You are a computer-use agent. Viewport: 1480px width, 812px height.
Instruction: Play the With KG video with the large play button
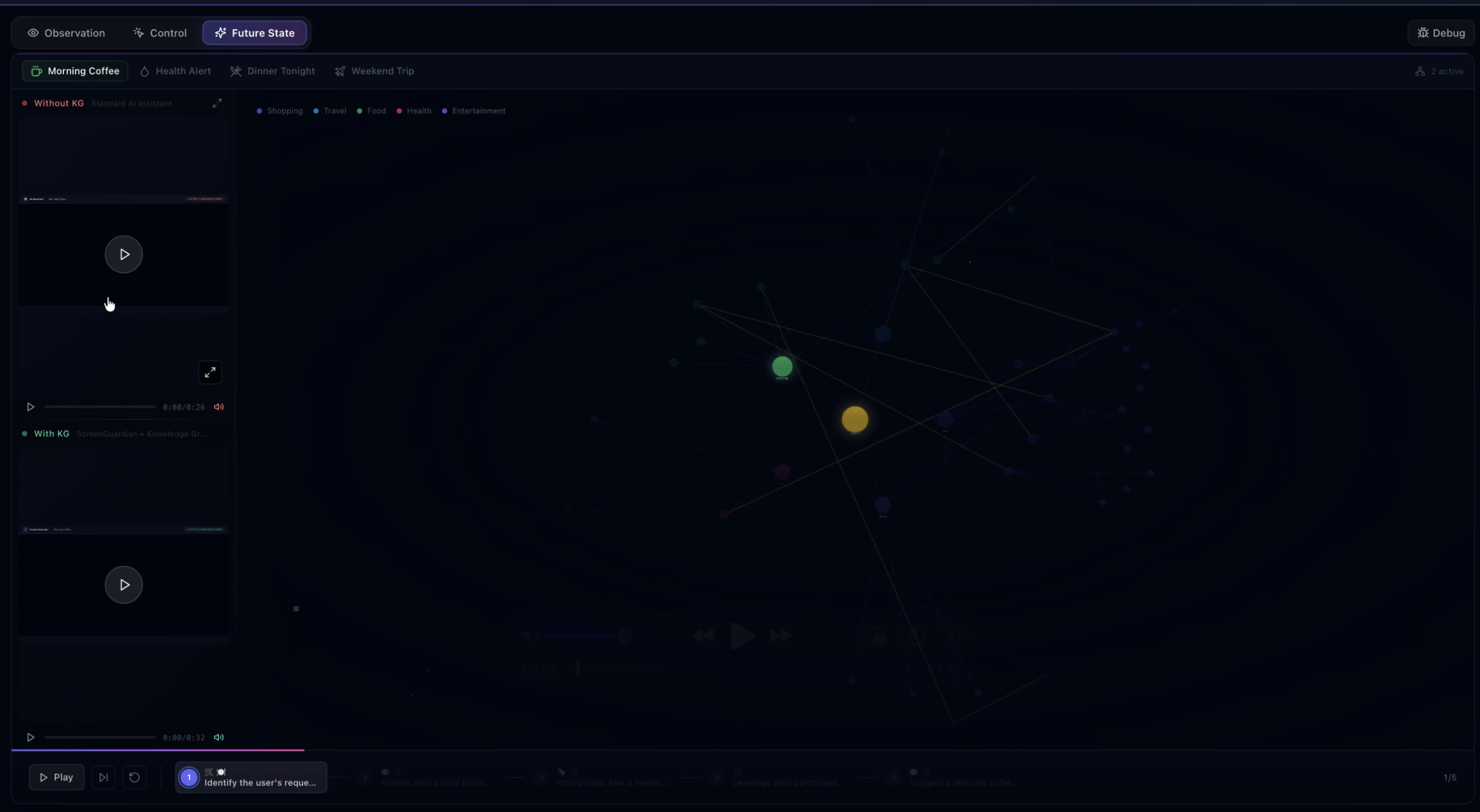tap(124, 584)
